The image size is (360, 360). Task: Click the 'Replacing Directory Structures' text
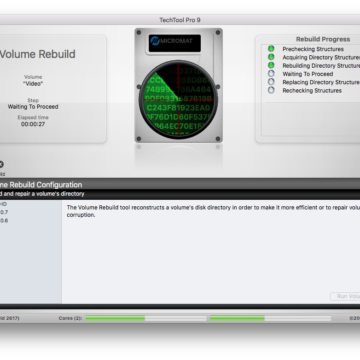point(321,82)
